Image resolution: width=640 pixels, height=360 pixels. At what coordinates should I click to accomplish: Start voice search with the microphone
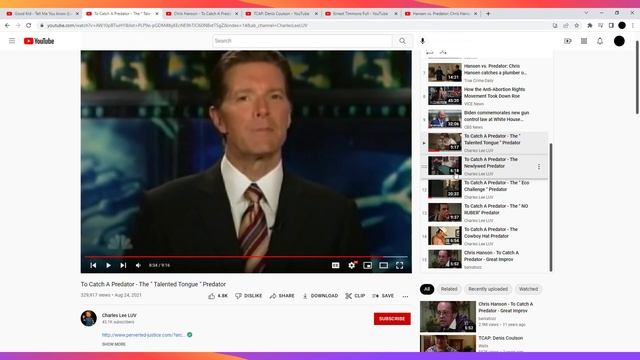[x=422, y=41]
